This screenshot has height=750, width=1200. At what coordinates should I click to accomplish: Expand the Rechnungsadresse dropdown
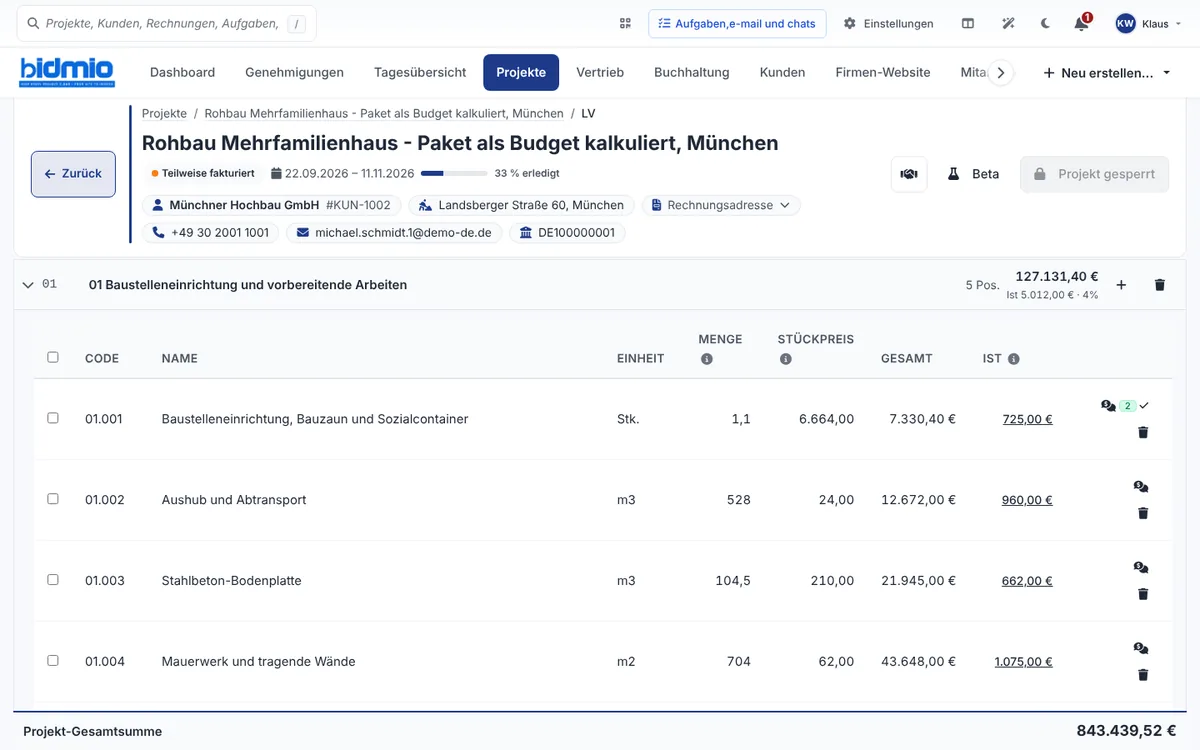(720, 205)
